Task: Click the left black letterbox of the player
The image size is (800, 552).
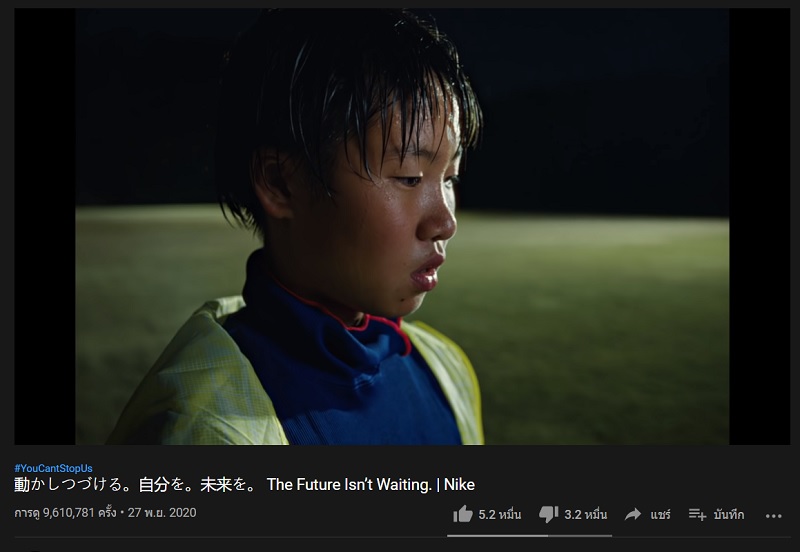Action: click(x=45, y=226)
